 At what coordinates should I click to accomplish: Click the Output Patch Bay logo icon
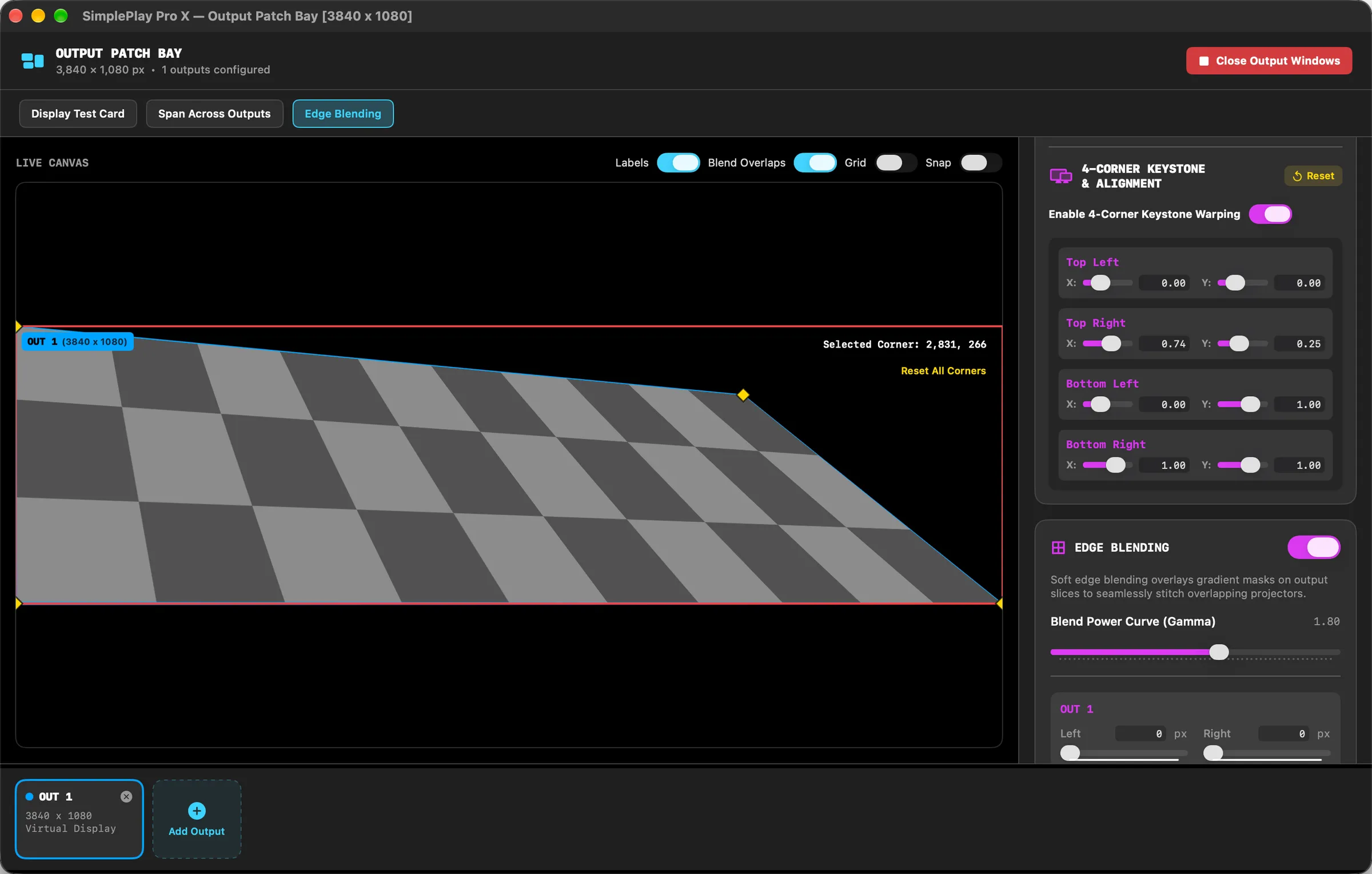(x=33, y=61)
